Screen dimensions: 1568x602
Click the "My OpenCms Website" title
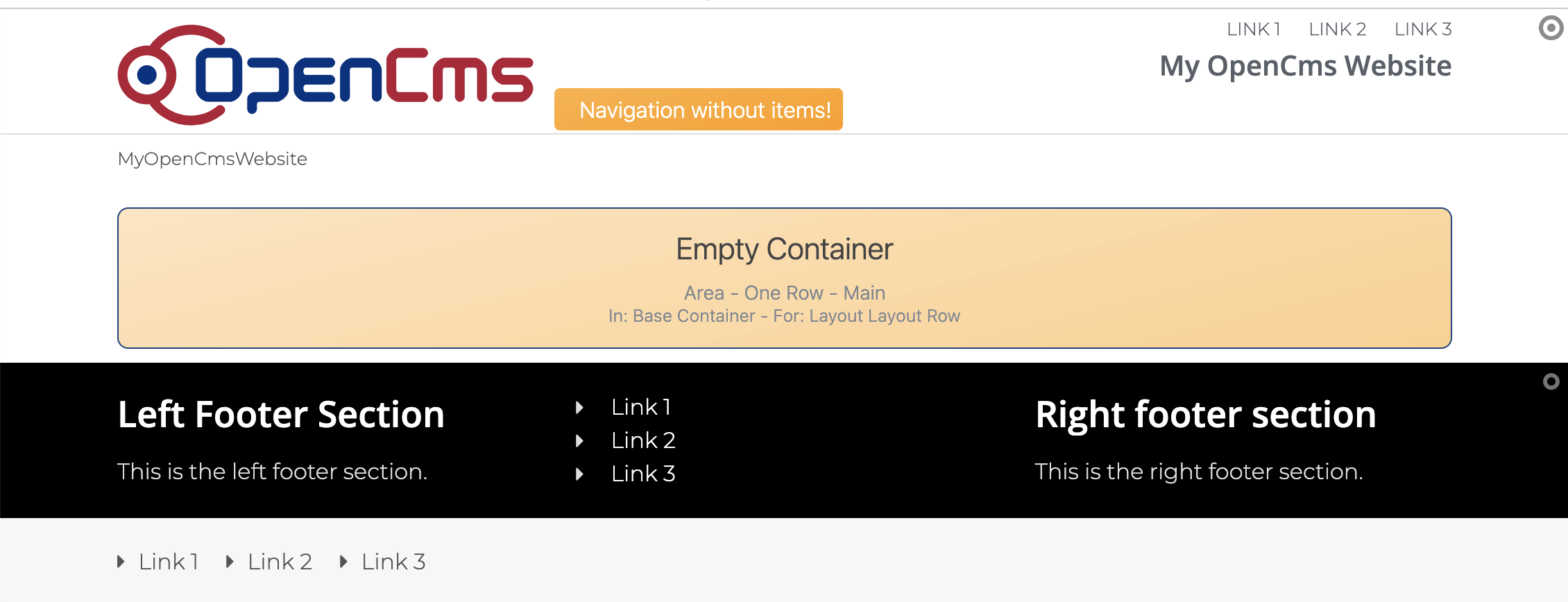click(1305, 66)
